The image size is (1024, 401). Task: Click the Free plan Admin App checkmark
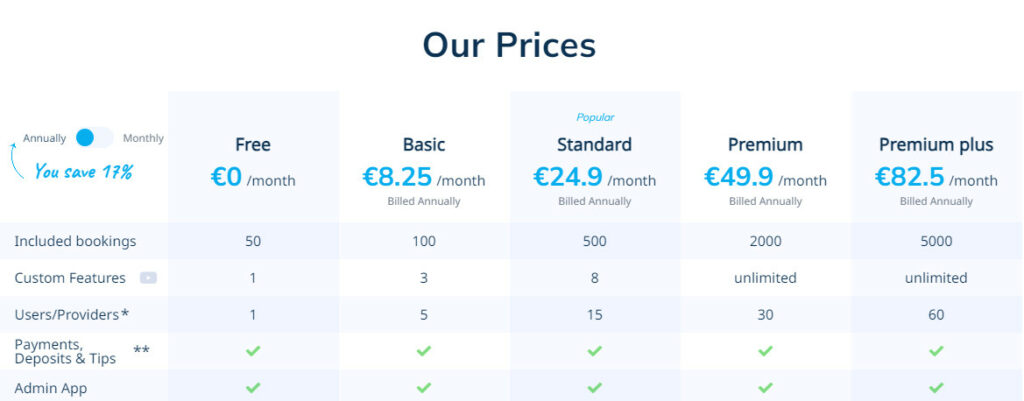click(253, 387)
